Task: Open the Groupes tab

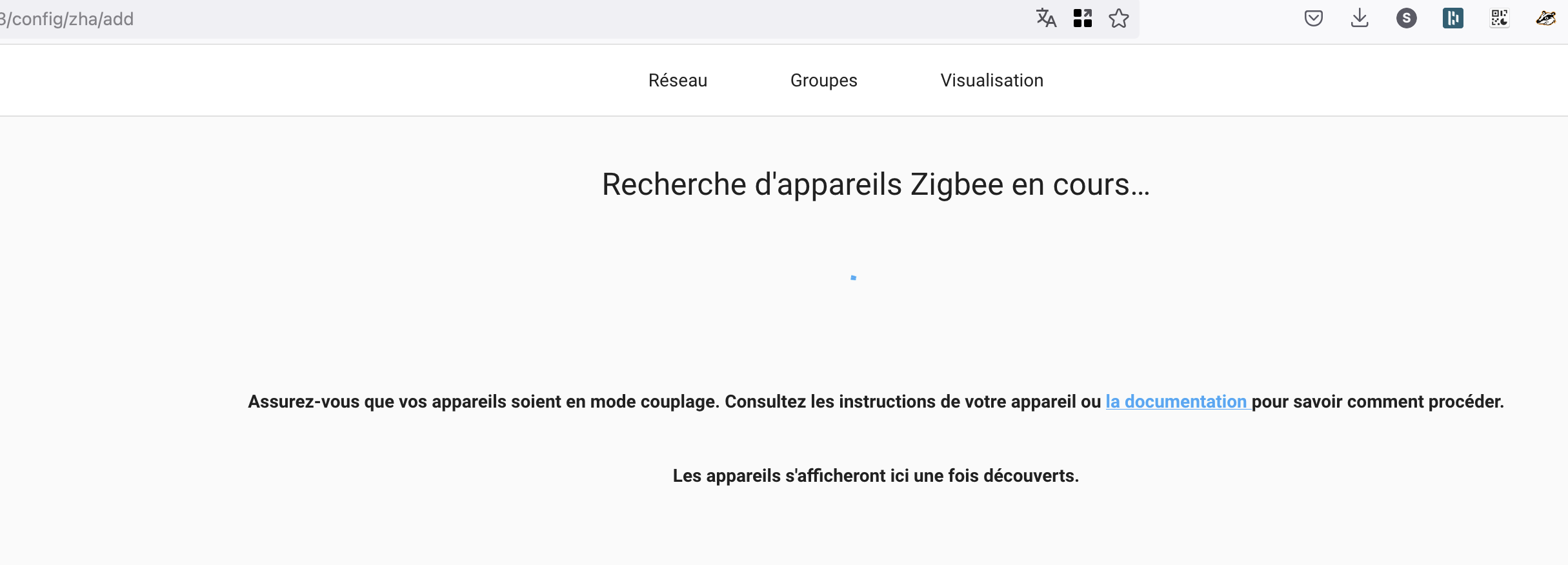Action: pos(823,81)
